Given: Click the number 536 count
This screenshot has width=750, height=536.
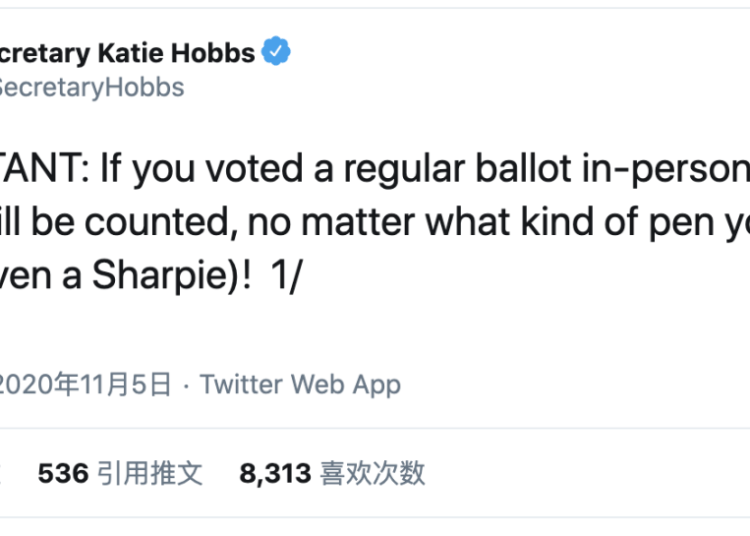Looking at the screenshot, I should tap(63, 473).
